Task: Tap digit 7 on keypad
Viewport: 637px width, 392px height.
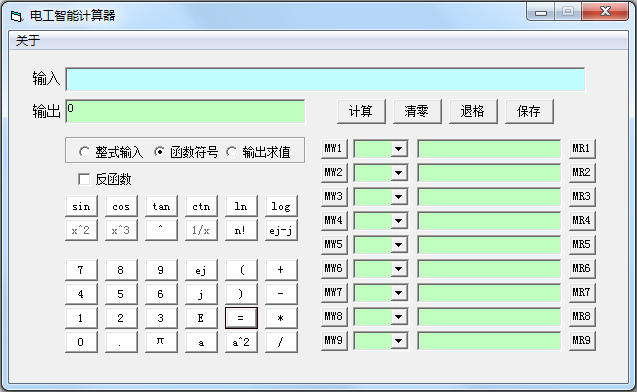Action: 81,270
